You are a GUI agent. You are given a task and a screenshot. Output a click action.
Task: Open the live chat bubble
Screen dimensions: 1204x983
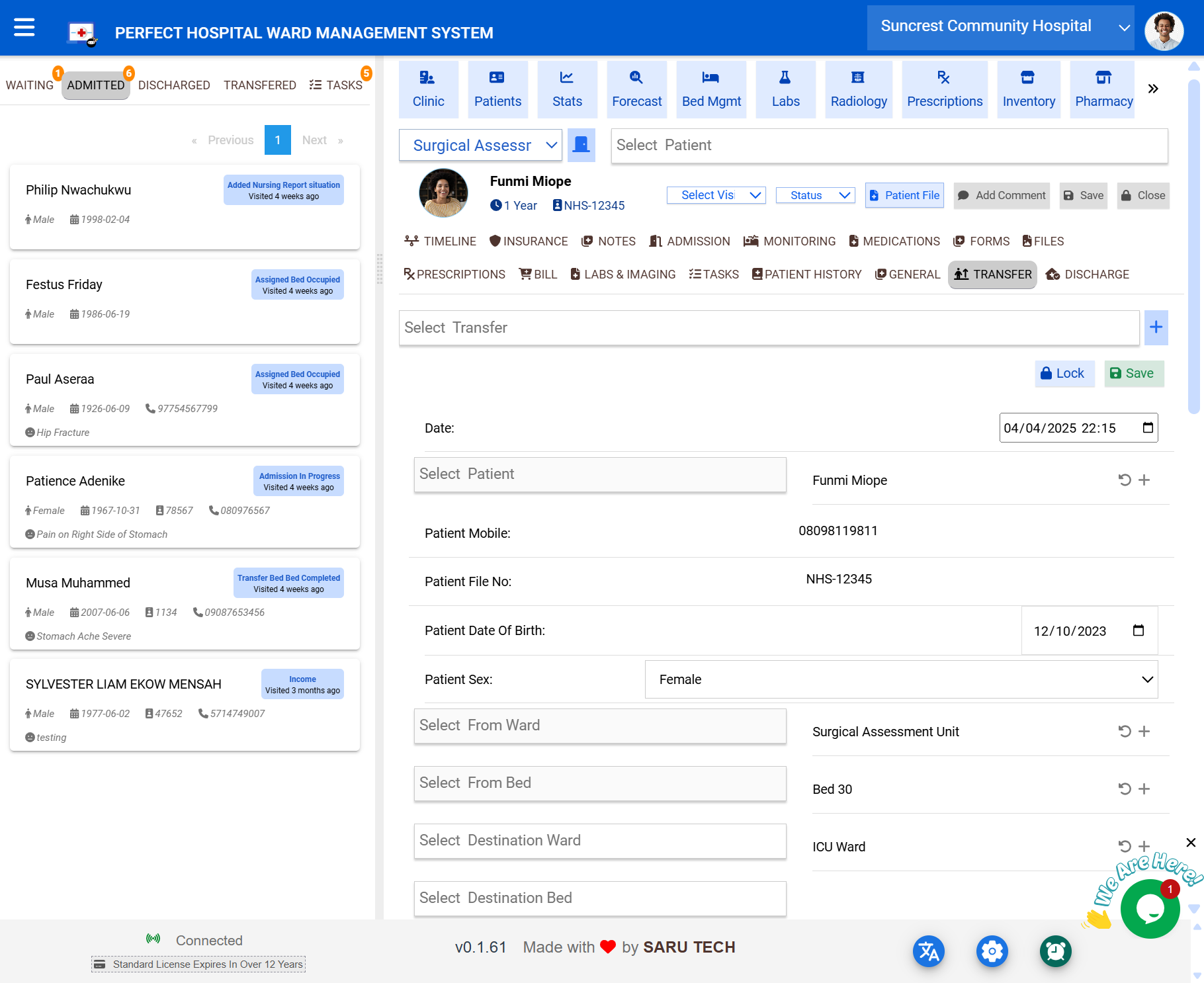tap(1150, 909)
